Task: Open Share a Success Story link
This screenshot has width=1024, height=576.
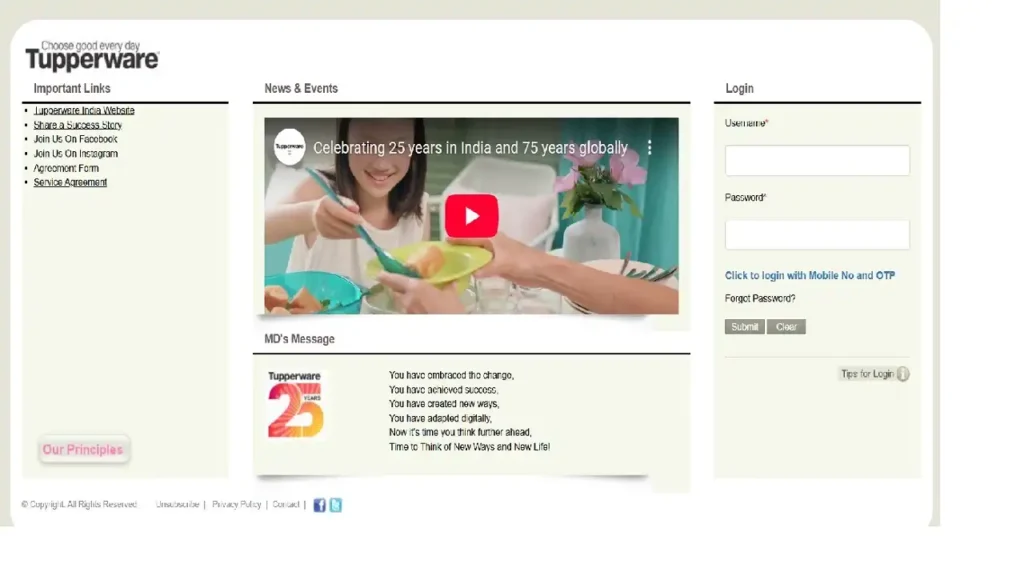Action: [x=78, y=125]
